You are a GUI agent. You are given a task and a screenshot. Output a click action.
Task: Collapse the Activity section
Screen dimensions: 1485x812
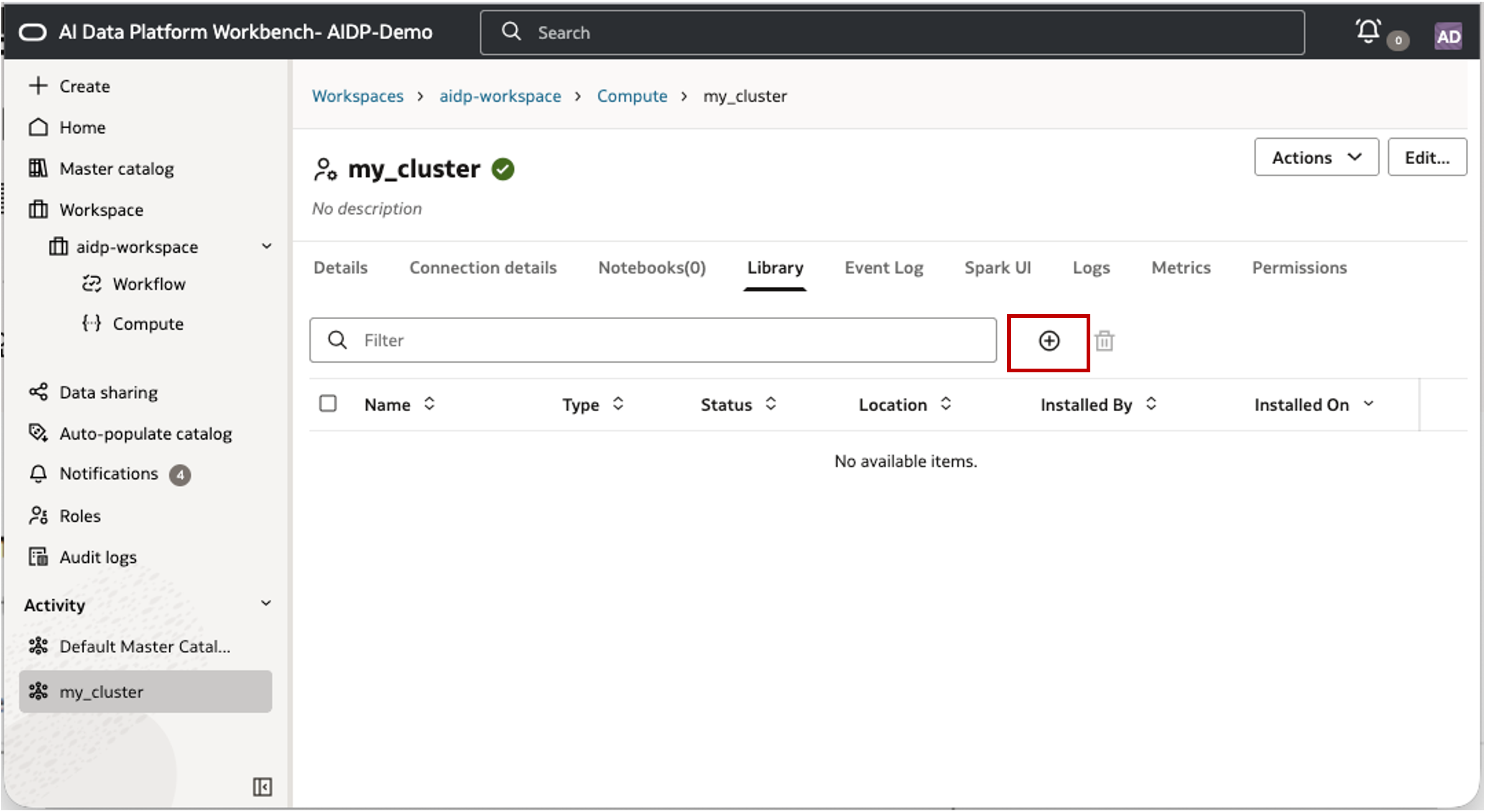[266, 603]
